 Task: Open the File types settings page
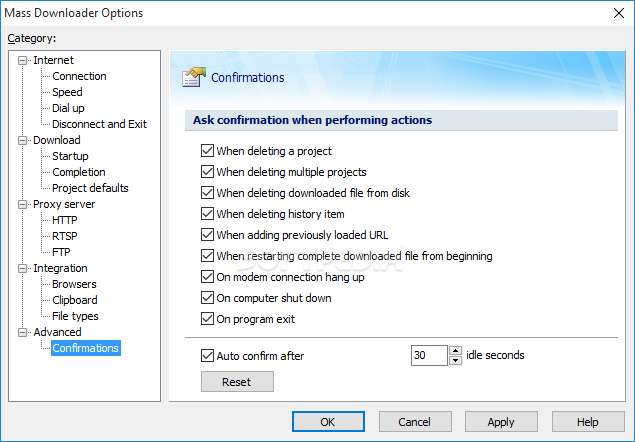click(75, 316)
